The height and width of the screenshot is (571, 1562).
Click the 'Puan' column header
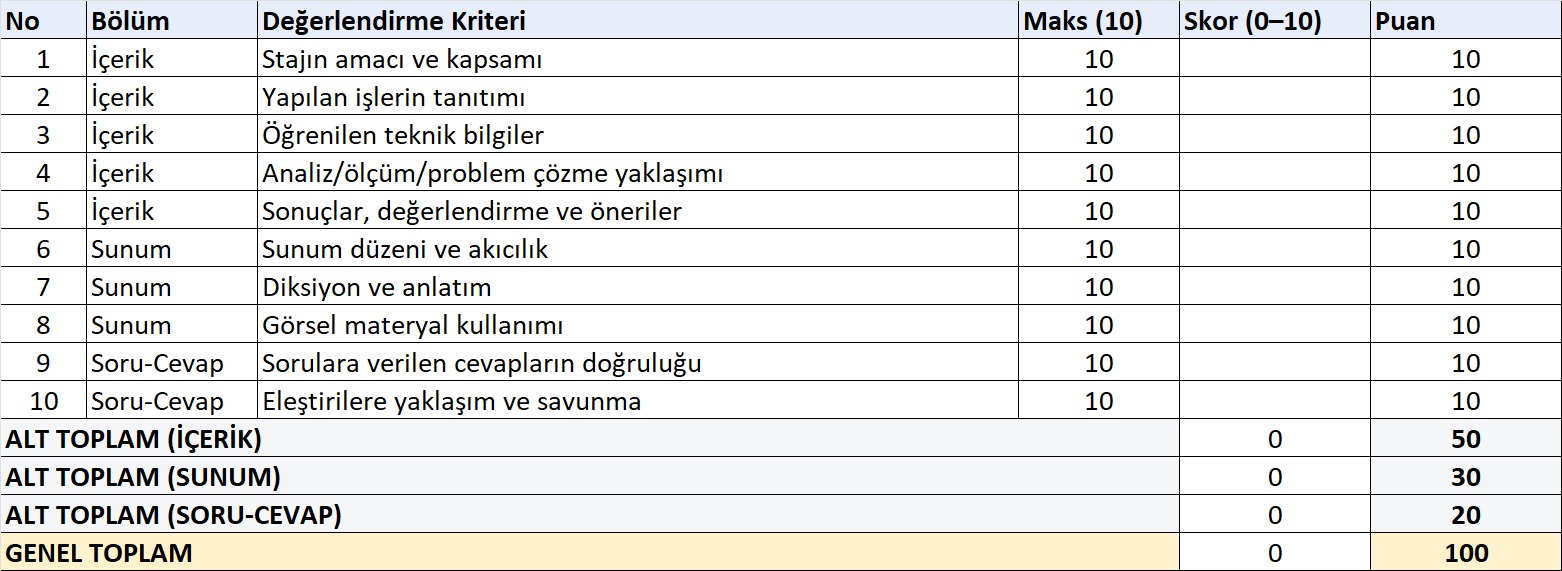[x=1405, y=21]
